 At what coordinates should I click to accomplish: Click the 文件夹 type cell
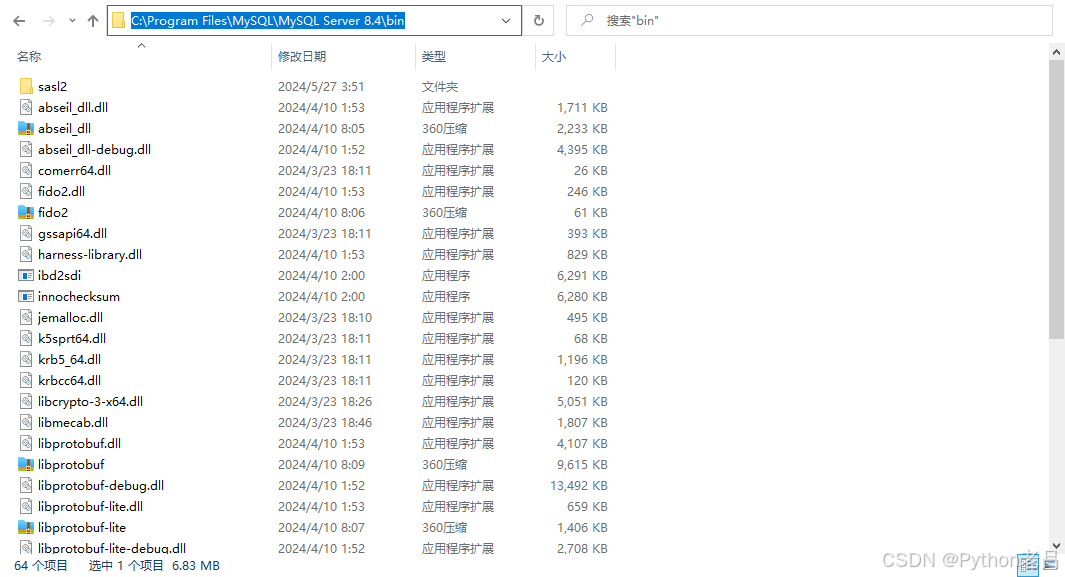click(439, 87)
